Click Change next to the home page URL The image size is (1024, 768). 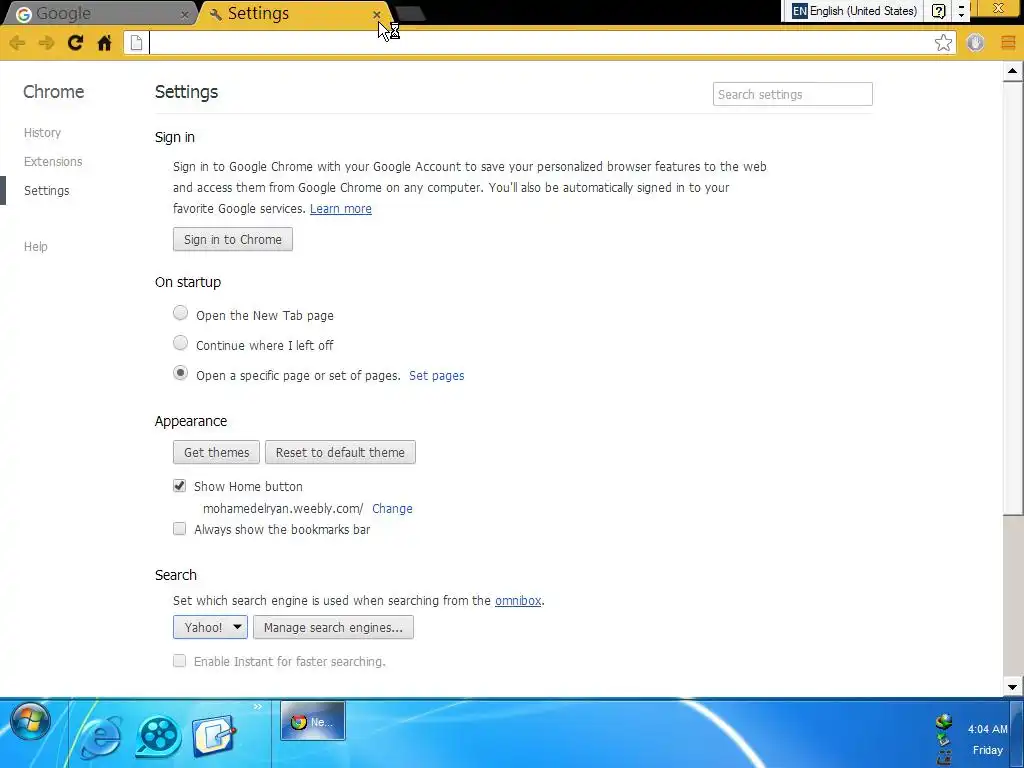pyautogui.click(x=392, y=509)
